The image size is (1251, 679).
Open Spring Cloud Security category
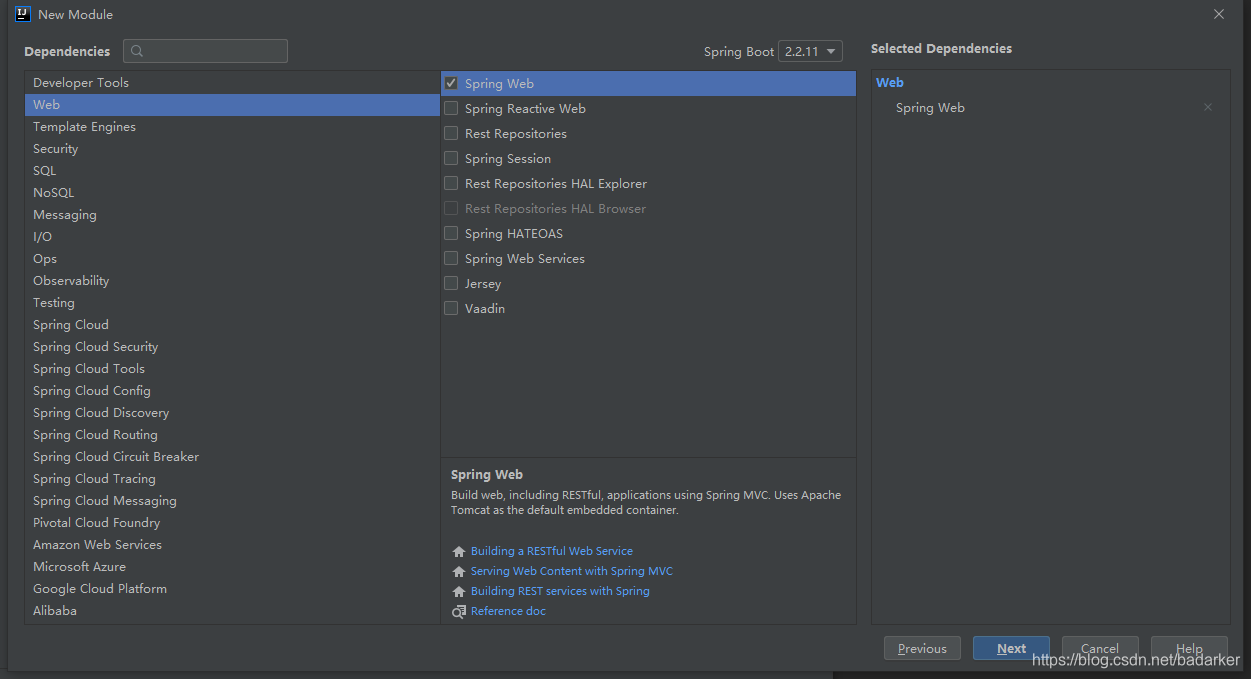tap(232, 347)
